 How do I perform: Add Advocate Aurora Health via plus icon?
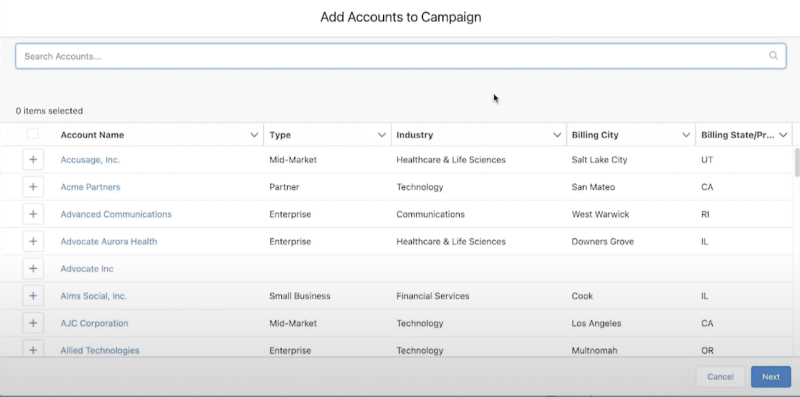click(33, 241)
